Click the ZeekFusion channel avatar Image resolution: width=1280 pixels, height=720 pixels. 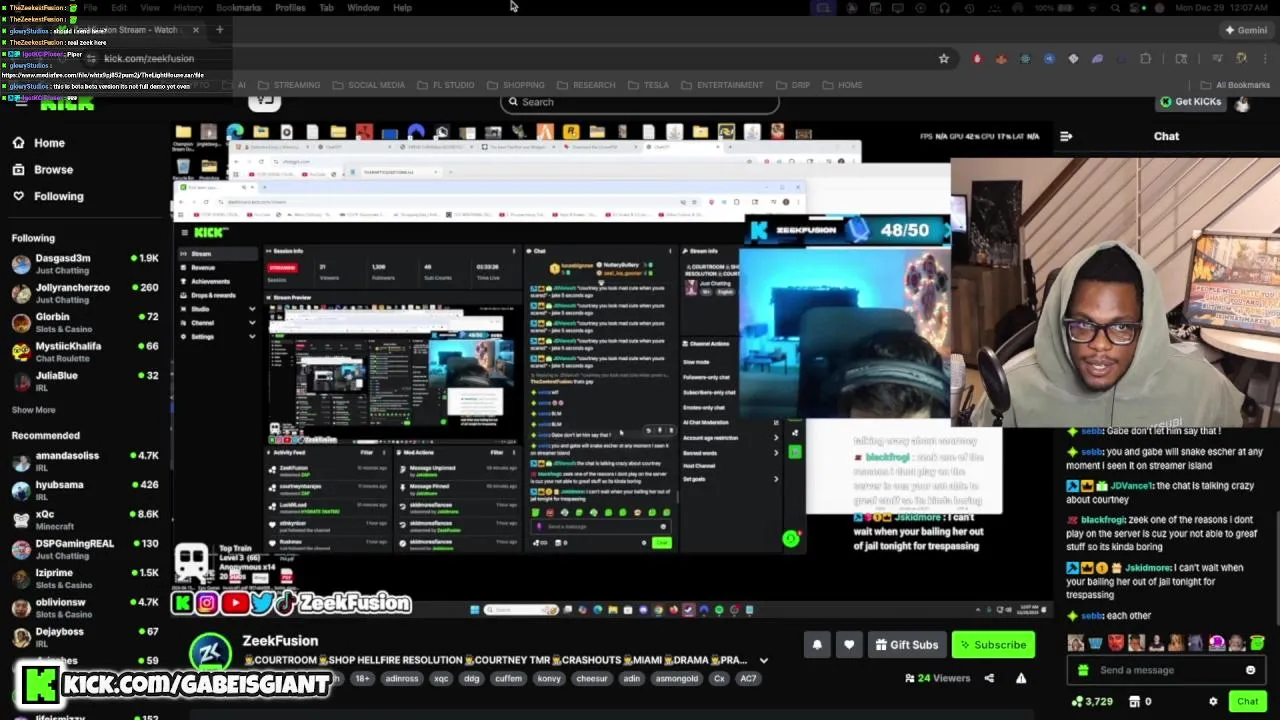[211, 654]
